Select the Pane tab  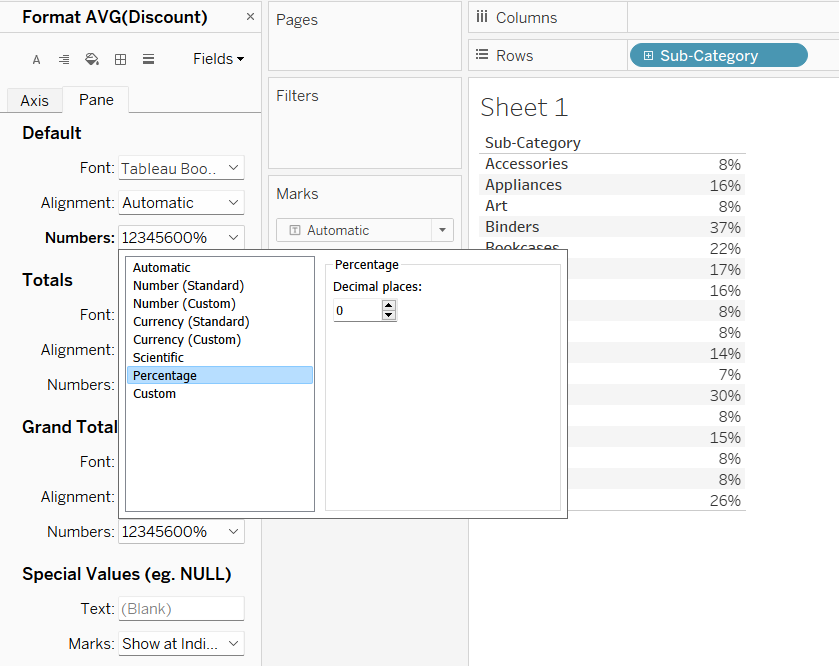tap(96, 100)
